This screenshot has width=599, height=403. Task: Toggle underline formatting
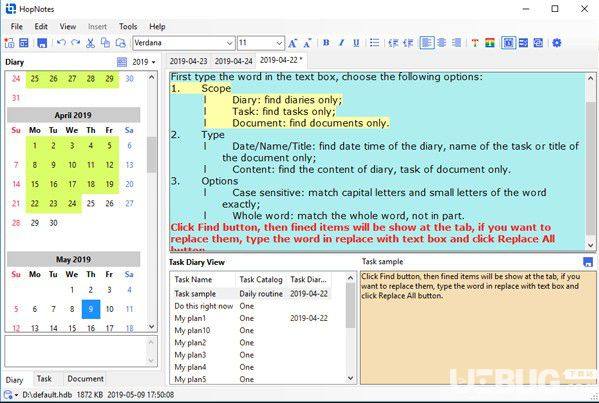tap(356, 43)
